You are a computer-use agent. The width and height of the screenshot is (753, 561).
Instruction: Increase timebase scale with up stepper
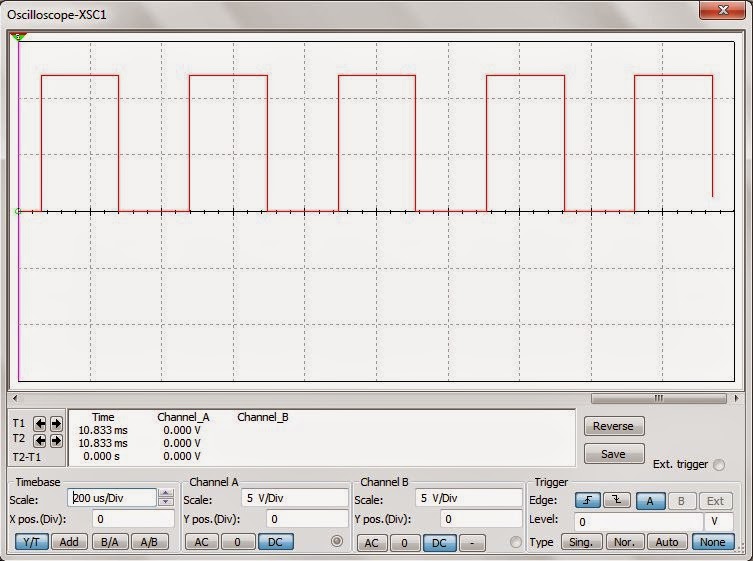click(166, 493)
